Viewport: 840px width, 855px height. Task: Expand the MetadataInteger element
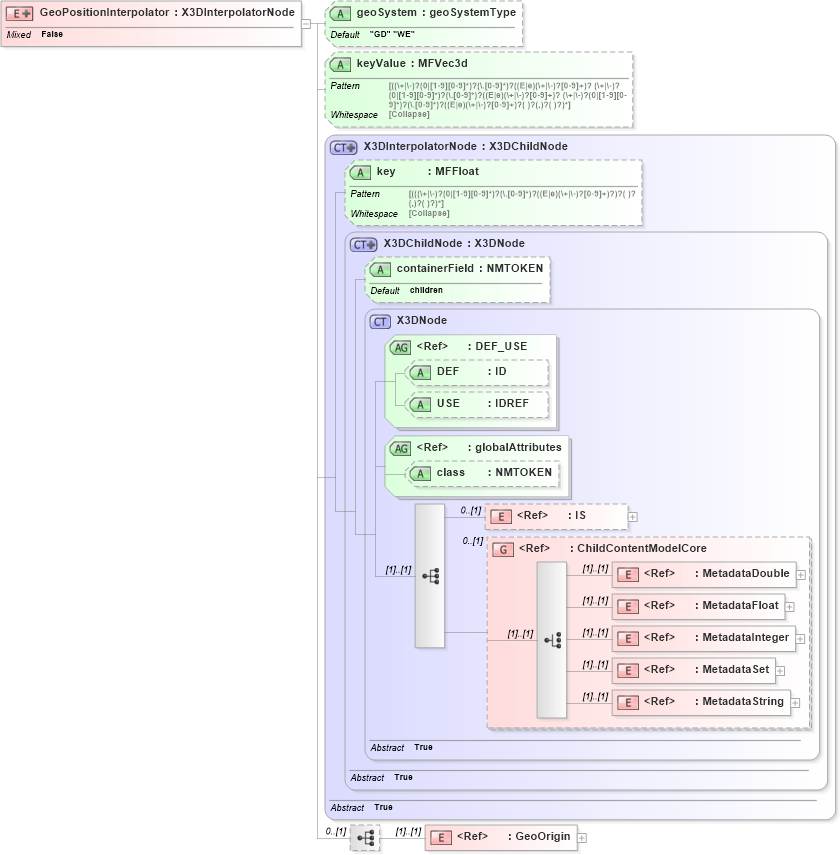(x=800, y=639)
